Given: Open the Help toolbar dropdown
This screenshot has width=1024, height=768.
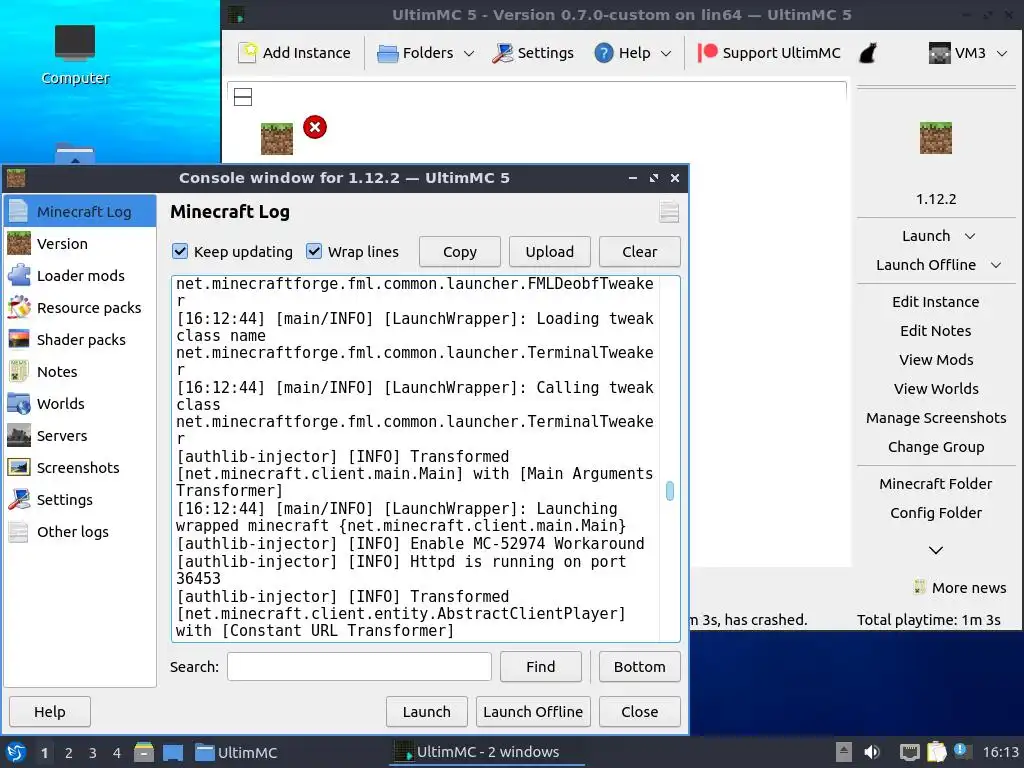Looking at the screenshot, I should point(632,53).
